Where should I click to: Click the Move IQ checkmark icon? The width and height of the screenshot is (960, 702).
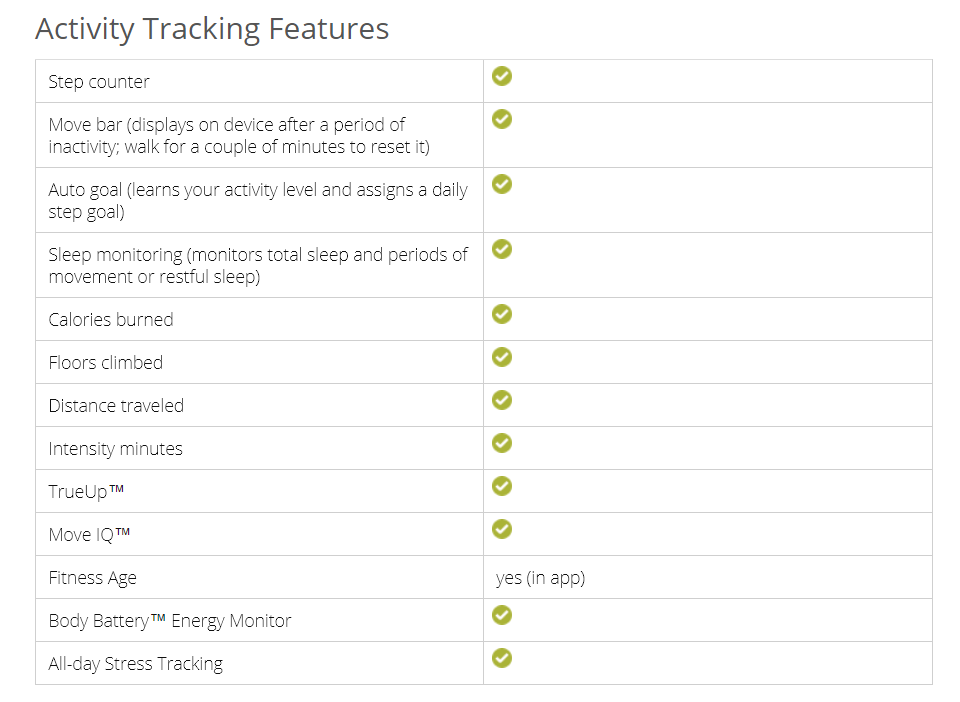click(x=502, y=529)
